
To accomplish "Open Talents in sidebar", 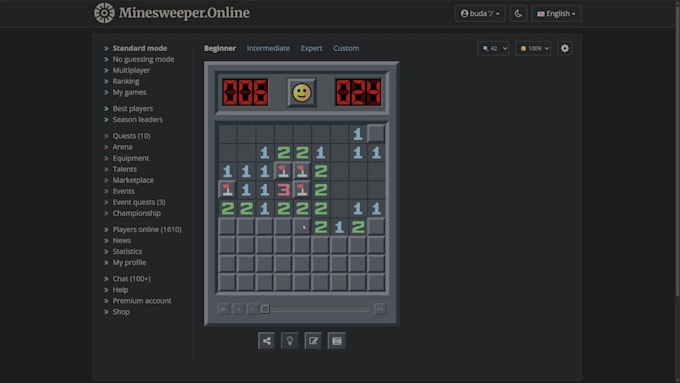I will (124, 169).
